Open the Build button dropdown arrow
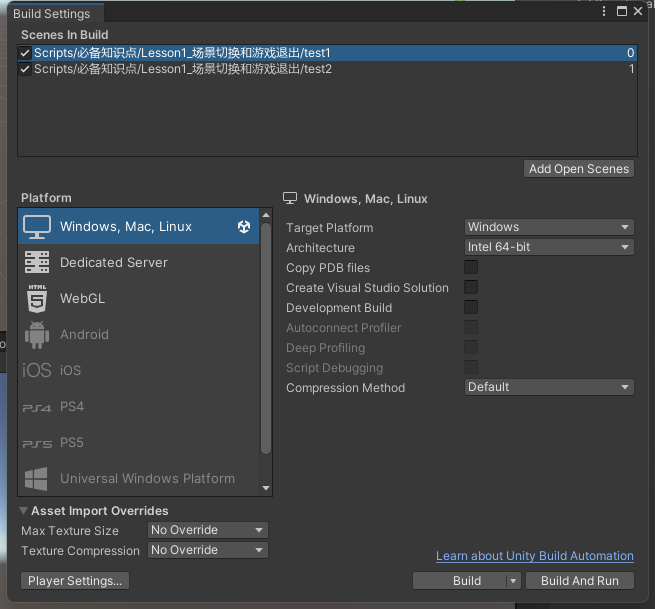 point(513,581)
